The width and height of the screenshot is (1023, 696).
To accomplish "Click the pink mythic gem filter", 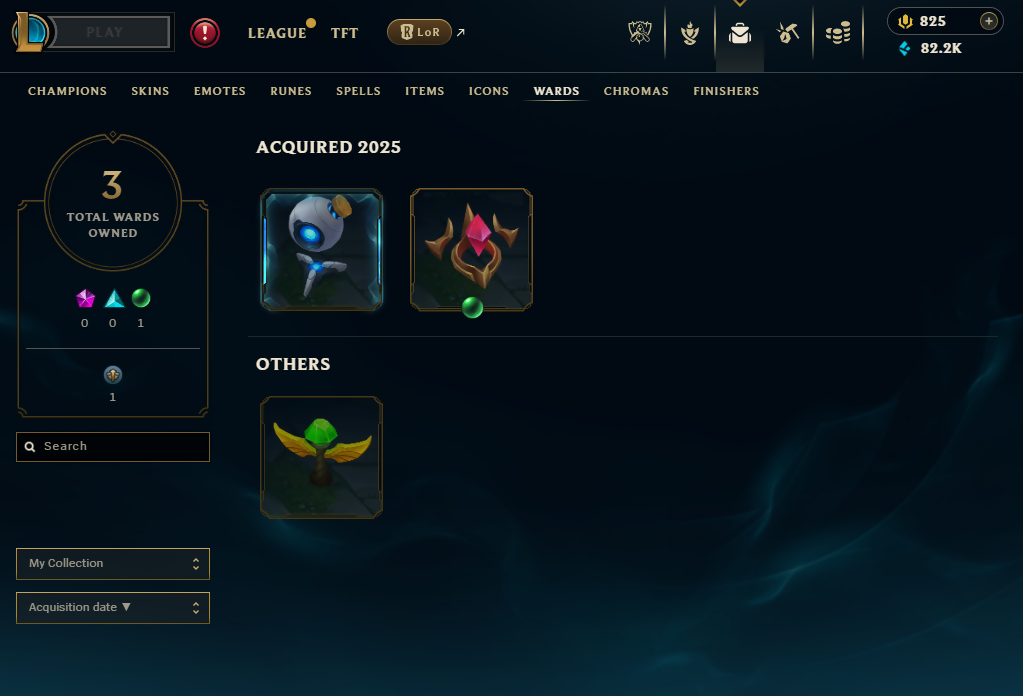I will 85,298.
